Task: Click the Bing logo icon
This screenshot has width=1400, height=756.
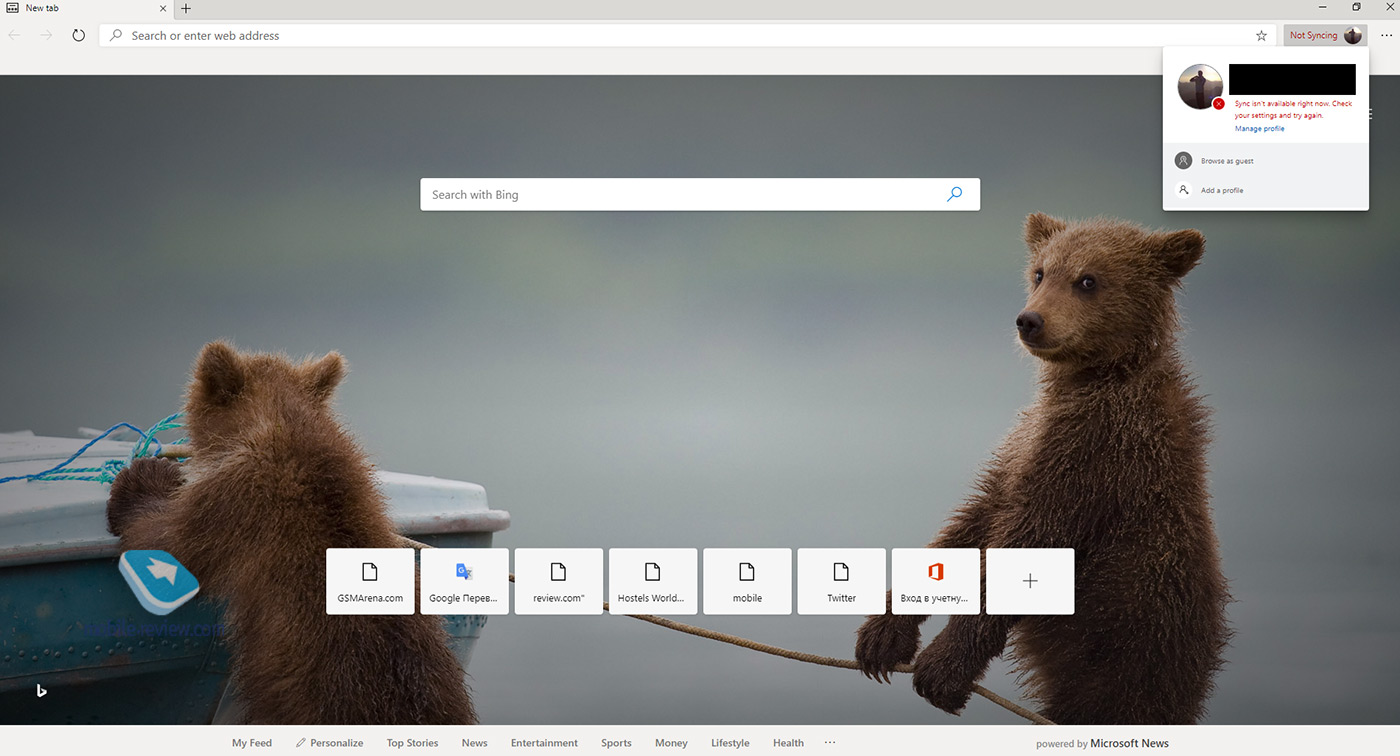Action: click(x=41, y=690)
